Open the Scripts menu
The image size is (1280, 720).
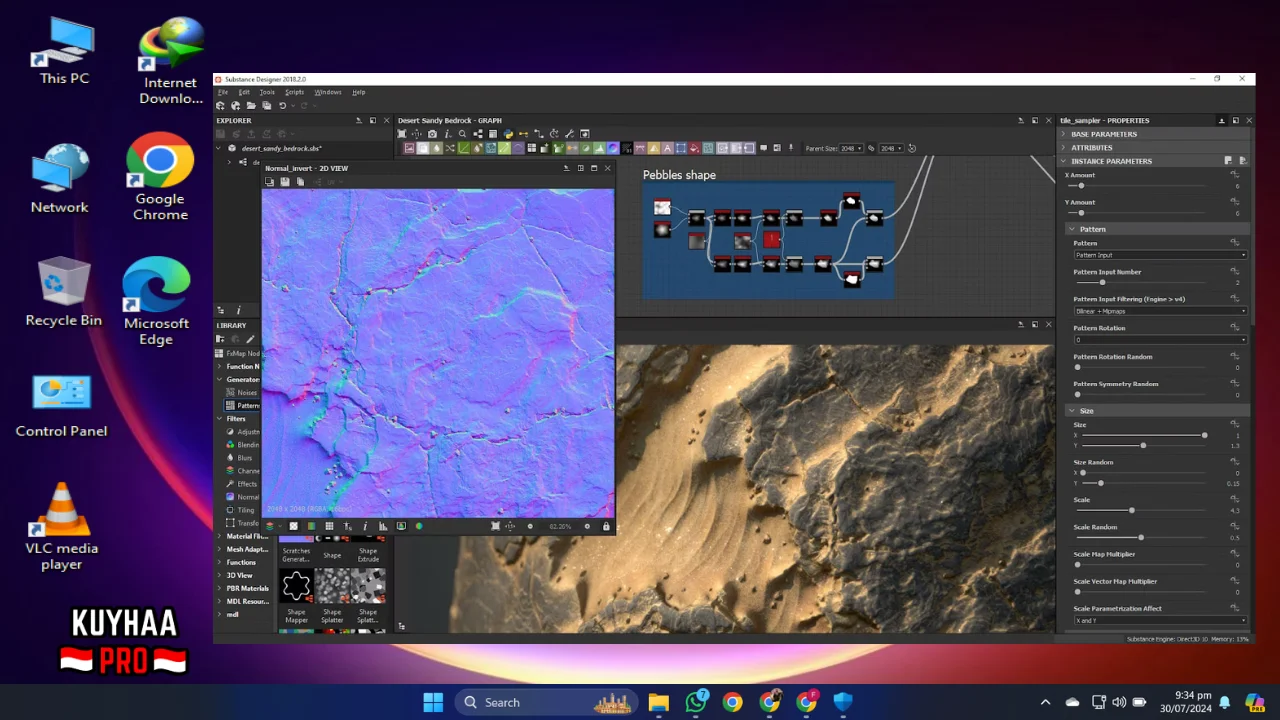point(294,92)
